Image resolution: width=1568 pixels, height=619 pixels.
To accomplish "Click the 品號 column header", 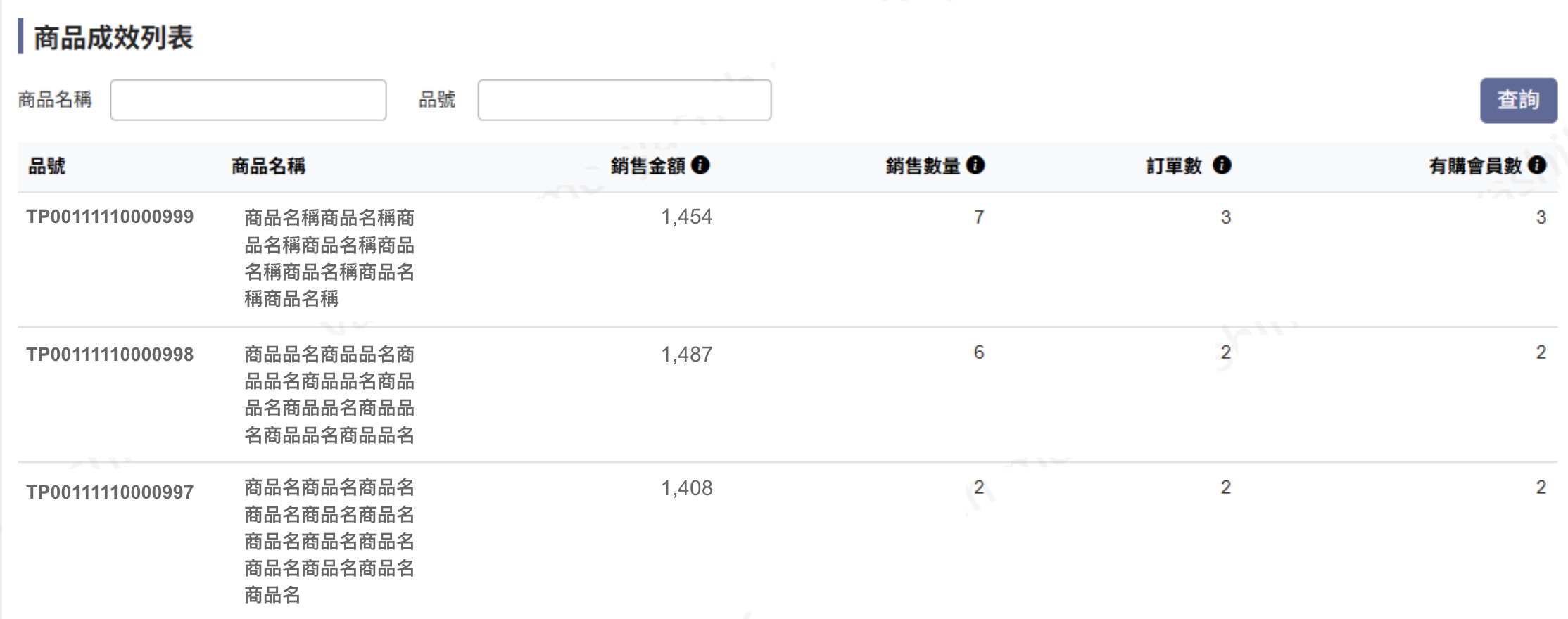I will tap(46, 166).
